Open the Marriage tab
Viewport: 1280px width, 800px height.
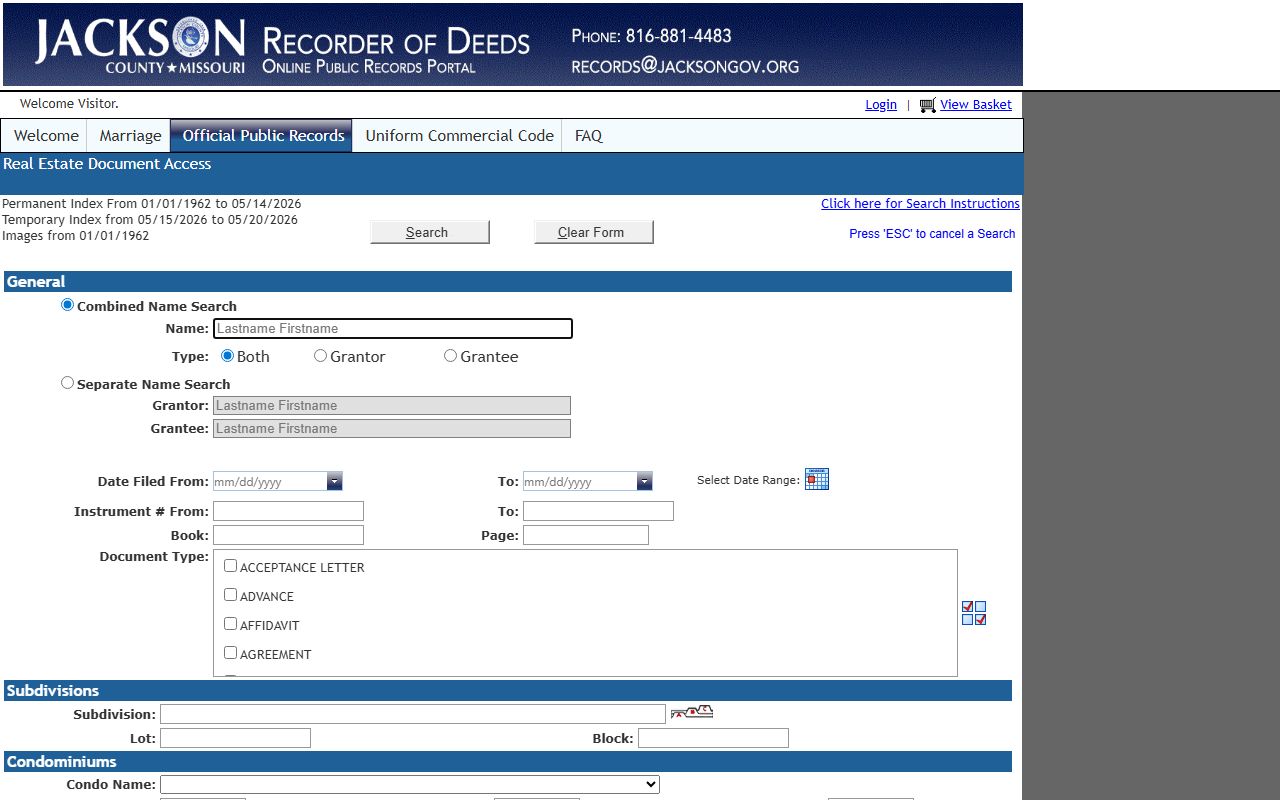click(x=130, y=136)
